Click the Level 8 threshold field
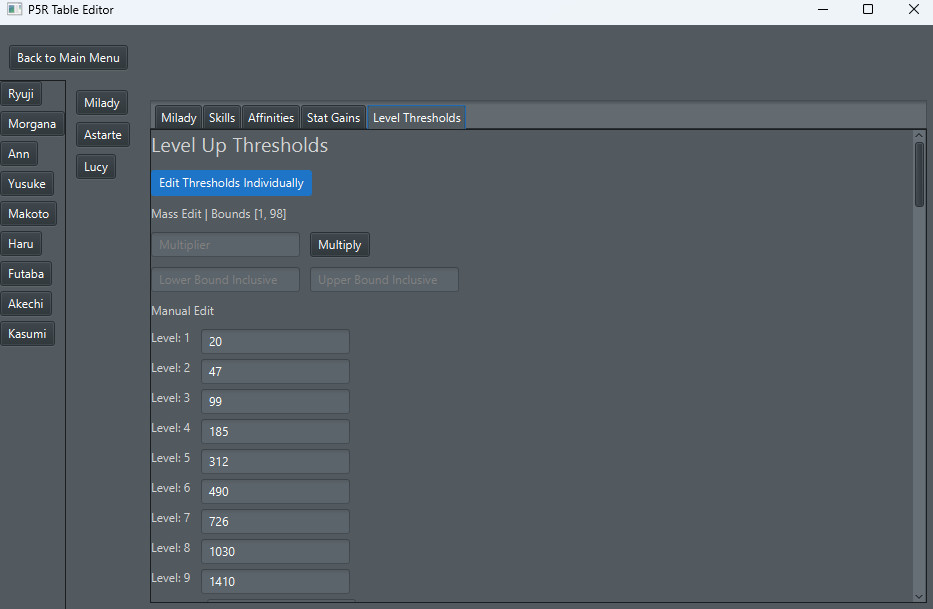933x609 pixels. (275, 552)
